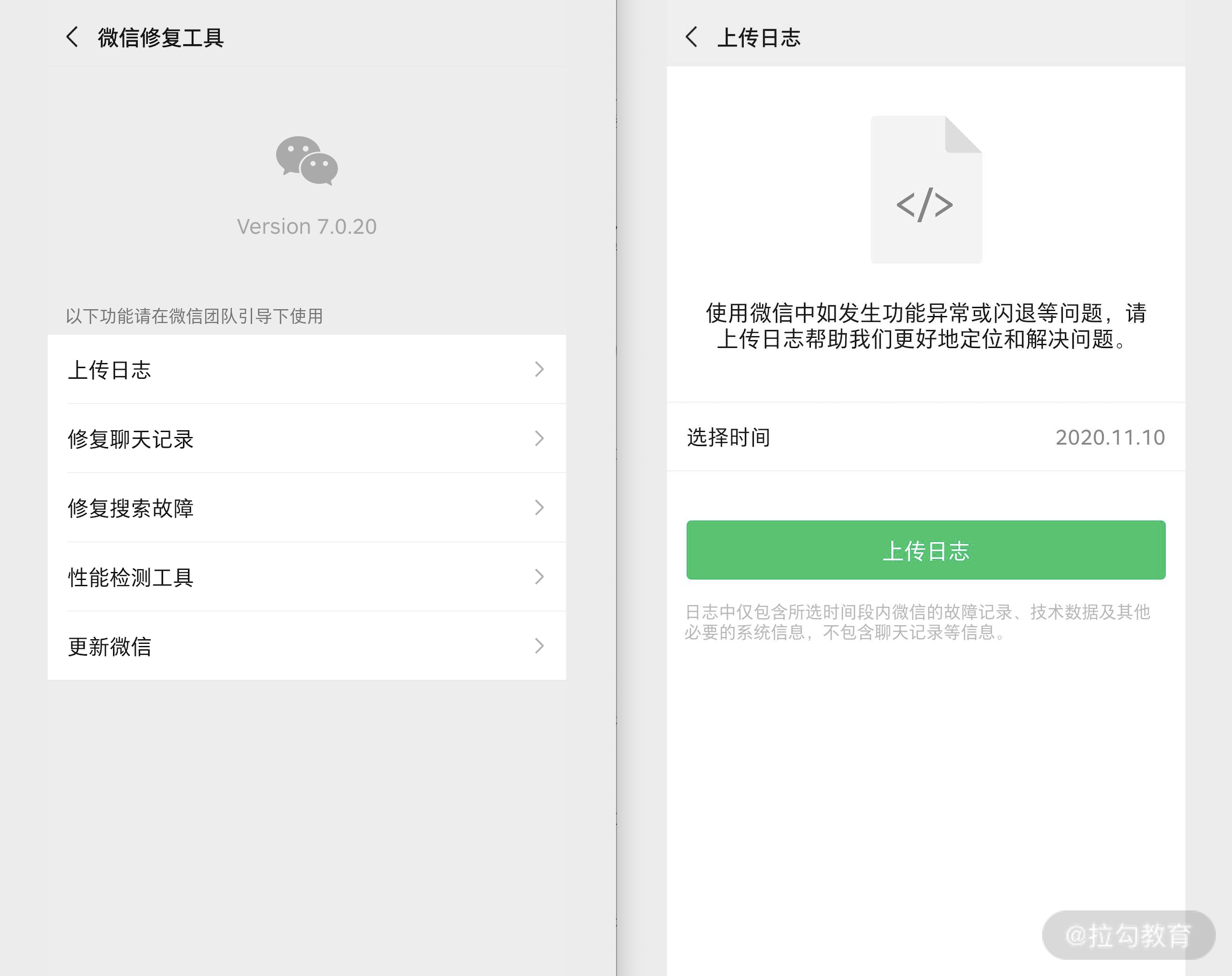Click the Version 7.0.20 text
The height and width of the screenshot is (976, 1232).
(x=307, y=226)
